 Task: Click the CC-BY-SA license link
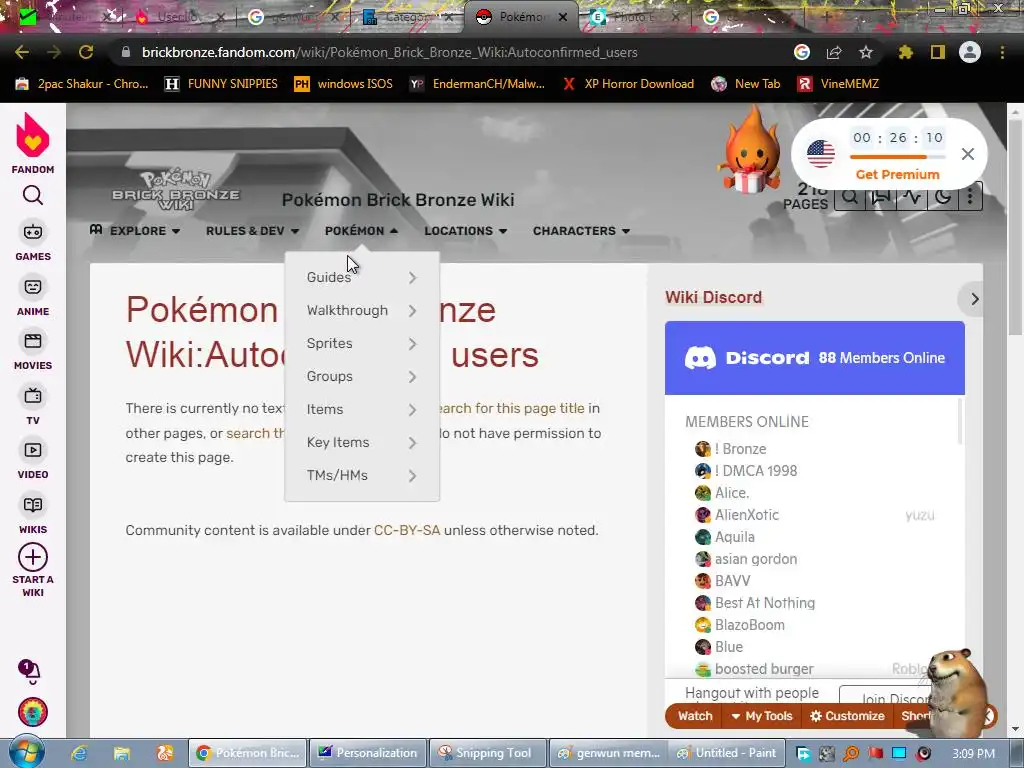point(407,530)
